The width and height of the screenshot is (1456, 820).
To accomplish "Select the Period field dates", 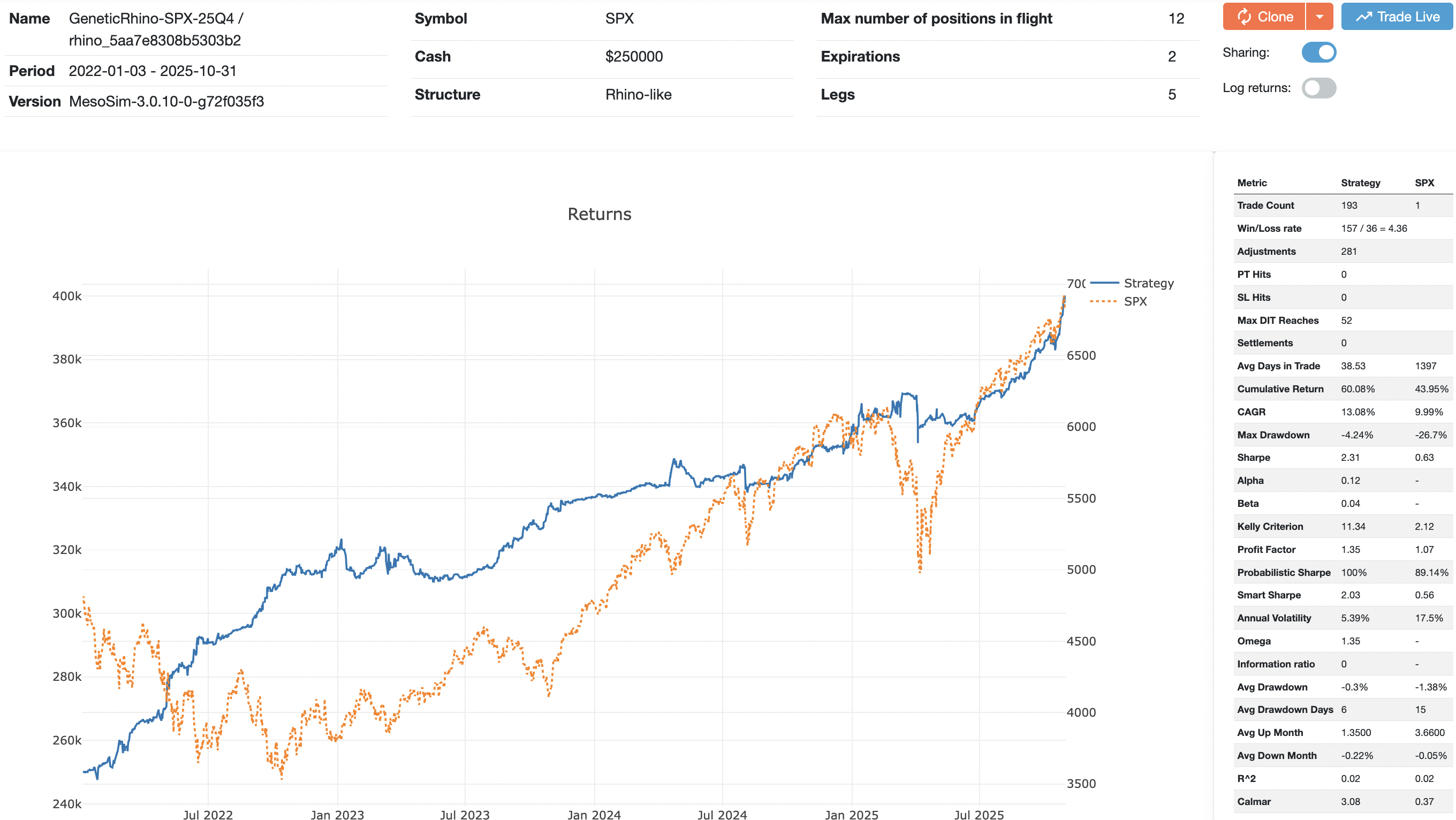I will 153,71.
